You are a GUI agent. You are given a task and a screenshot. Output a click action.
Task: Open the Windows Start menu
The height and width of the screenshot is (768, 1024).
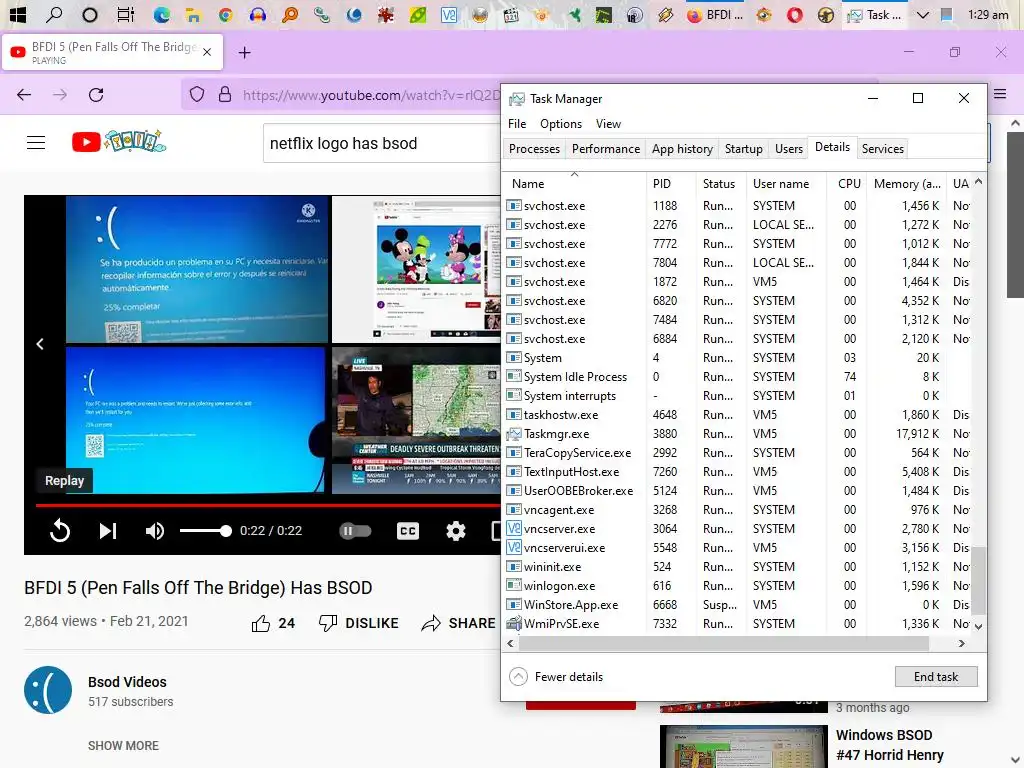(x=18, y=14)
